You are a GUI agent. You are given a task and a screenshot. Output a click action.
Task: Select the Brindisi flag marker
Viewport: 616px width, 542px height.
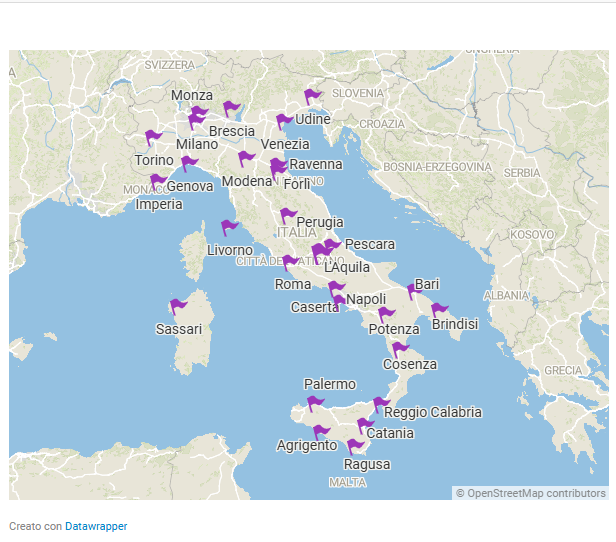point(440,310)
